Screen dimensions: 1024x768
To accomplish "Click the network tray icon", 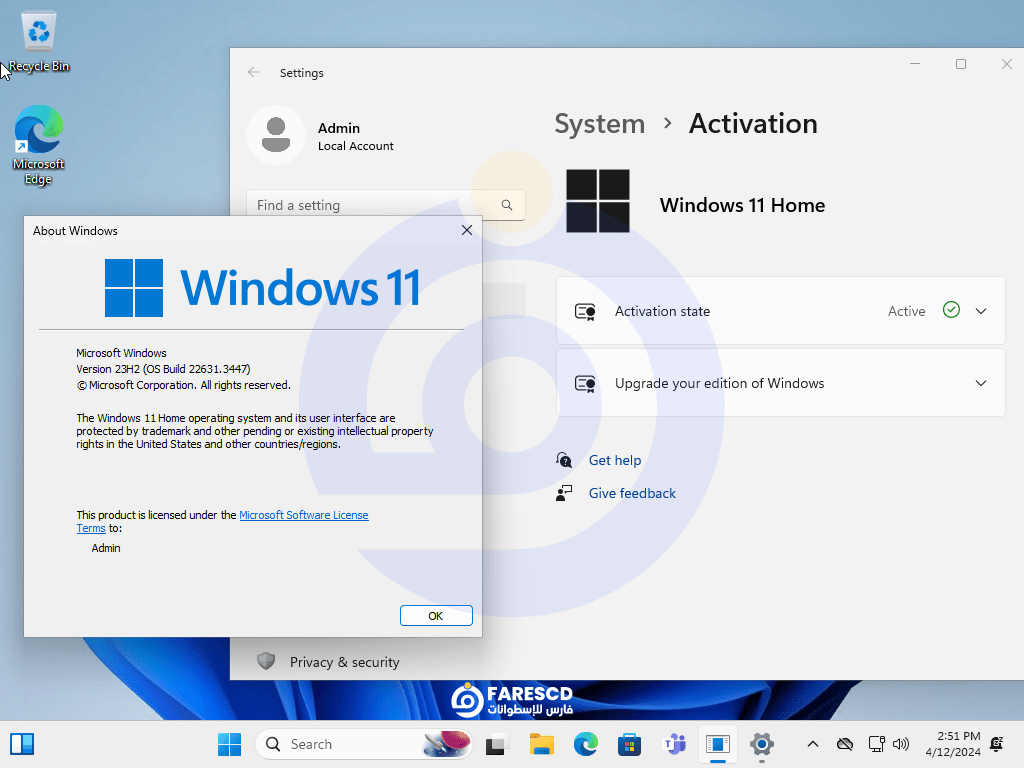I will tap(876, 744).
